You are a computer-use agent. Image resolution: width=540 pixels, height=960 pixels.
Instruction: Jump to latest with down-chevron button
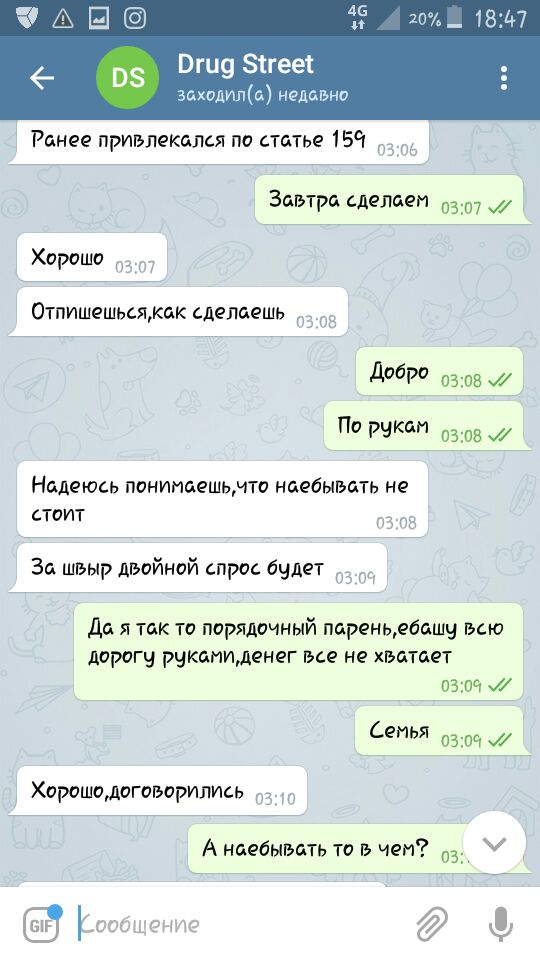494,843
